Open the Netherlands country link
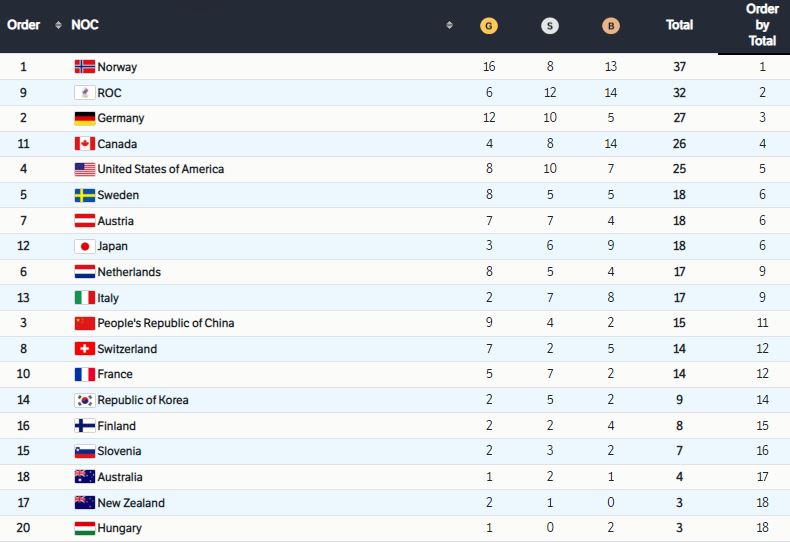Screen dimensions: 790x542 tap(129, 272)
